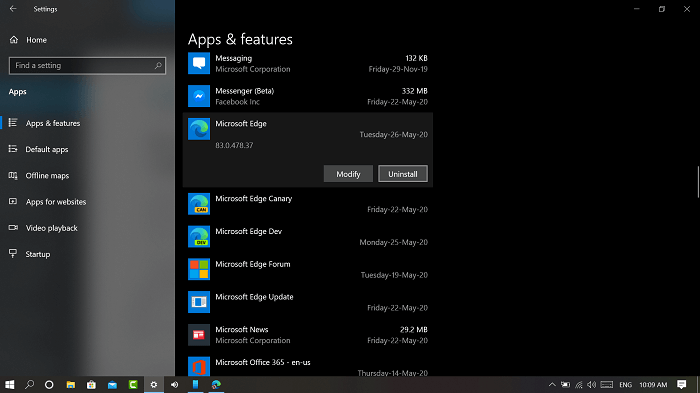Image resolution: width=700 pixels, height=393 pixels.
Task: Select the Microsoft News entry name
Action: click(x=242, y=329)
